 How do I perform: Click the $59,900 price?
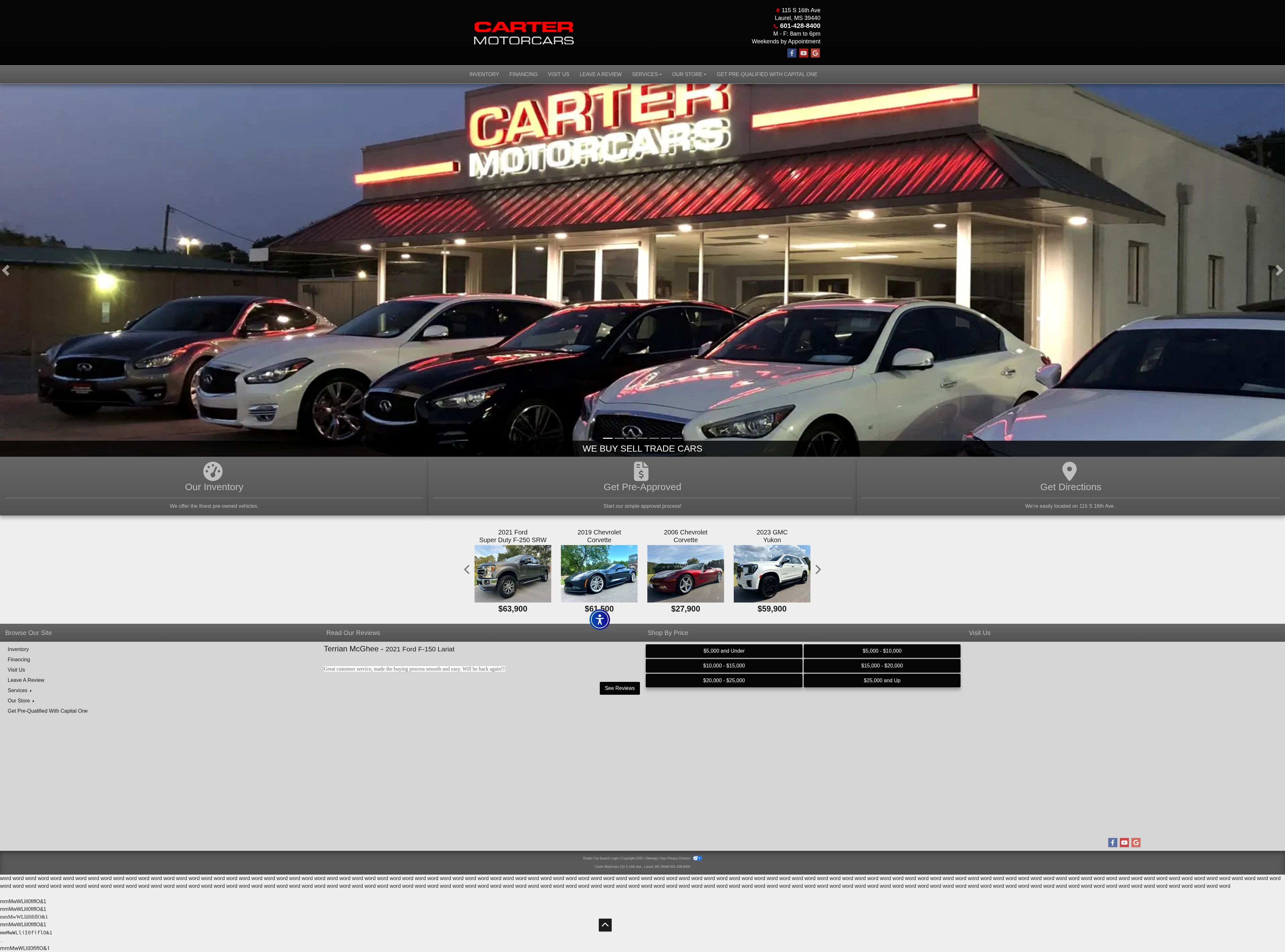point(772,609)
